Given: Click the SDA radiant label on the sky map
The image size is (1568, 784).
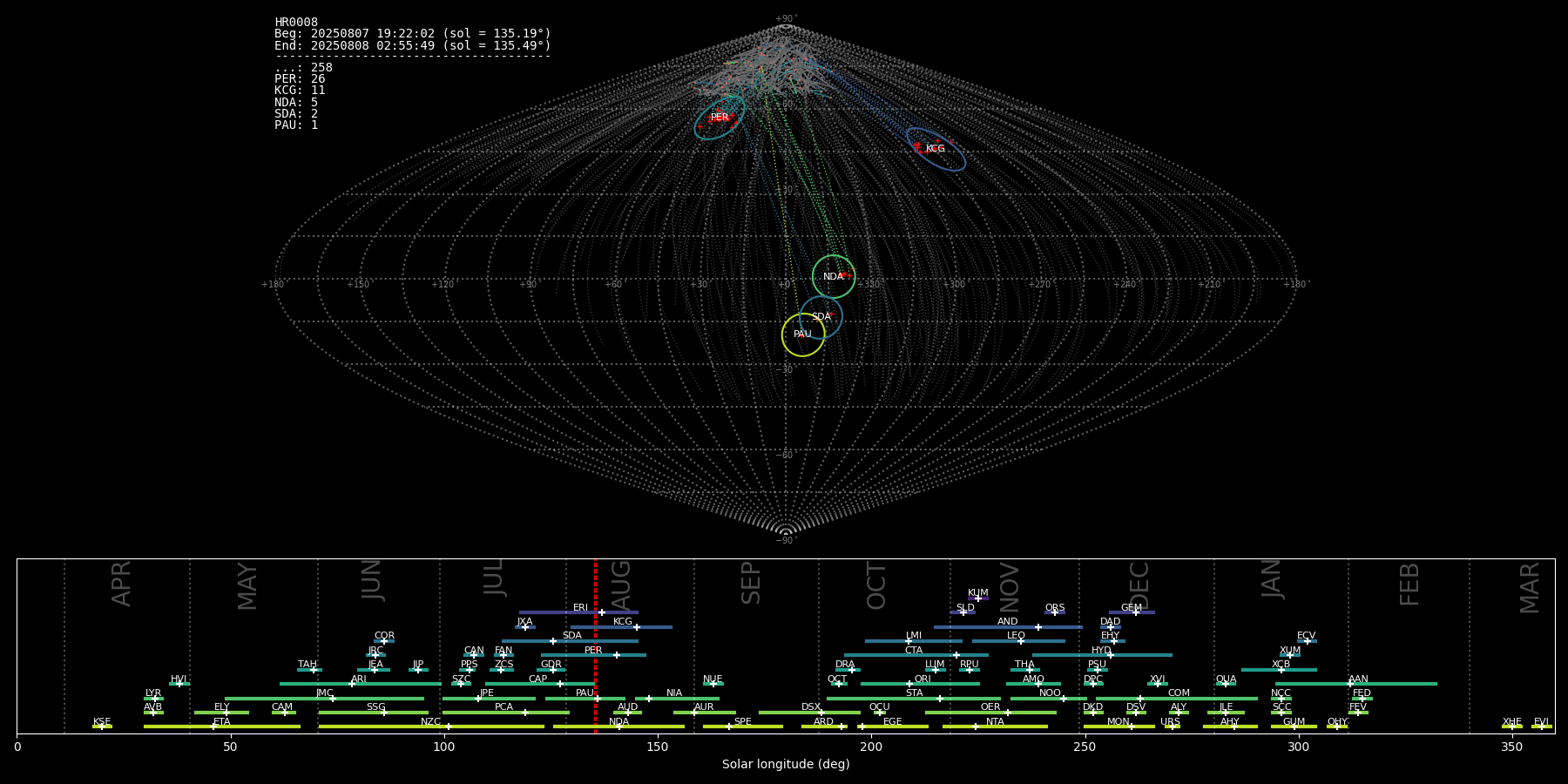Looking at the screenshot, I should (821, 317).
